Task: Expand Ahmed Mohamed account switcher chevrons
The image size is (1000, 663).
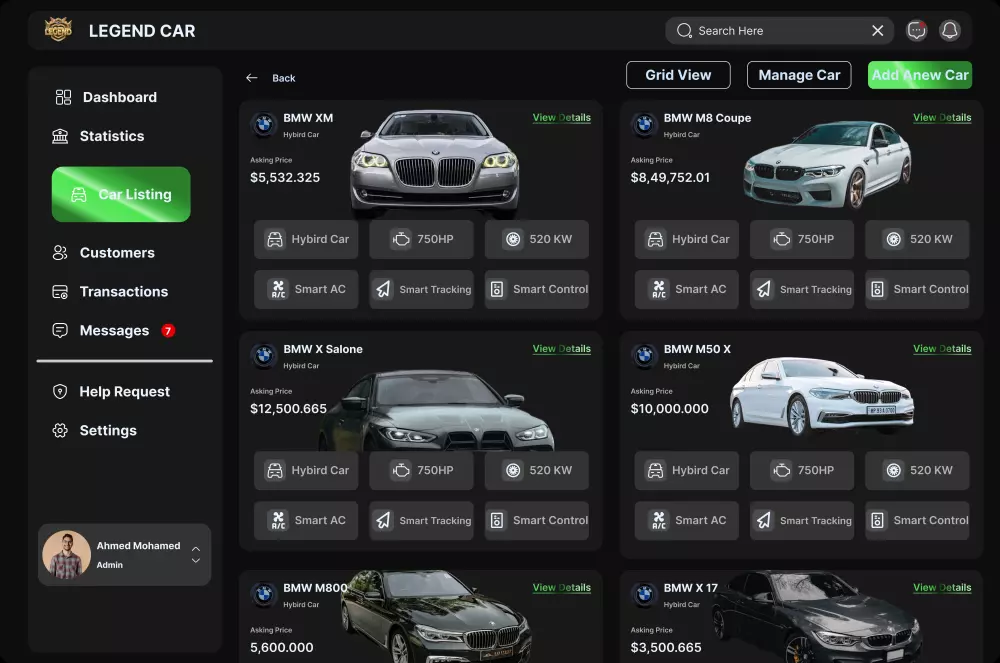Action: 196,555
